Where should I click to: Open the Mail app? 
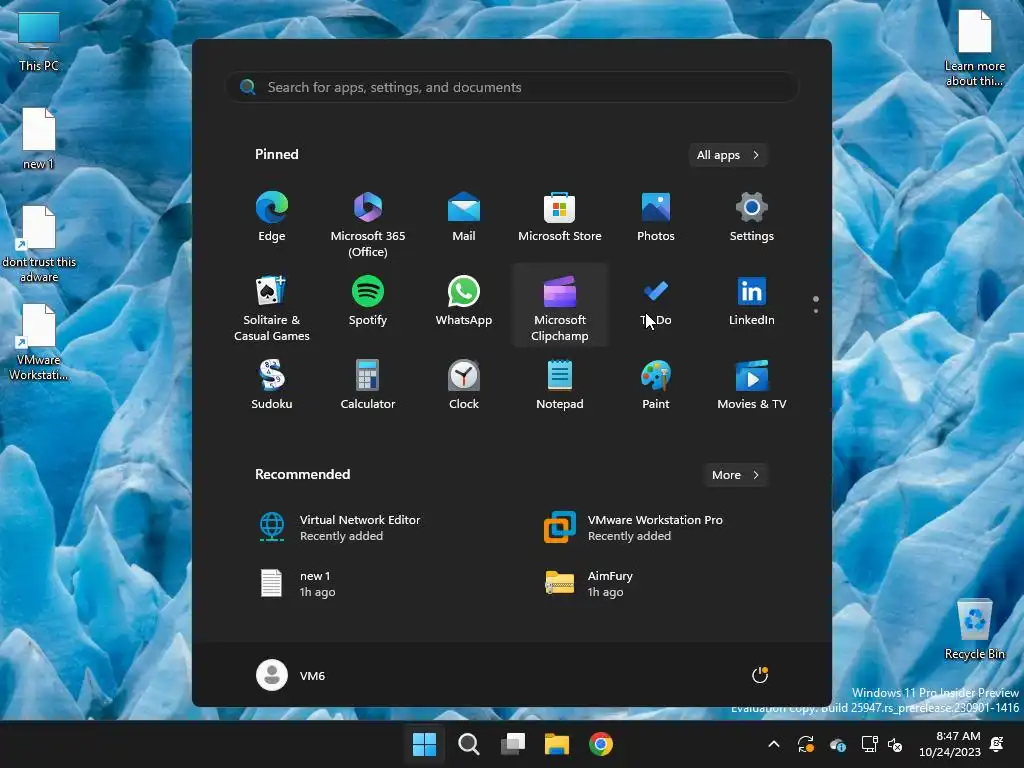point(464,217)
